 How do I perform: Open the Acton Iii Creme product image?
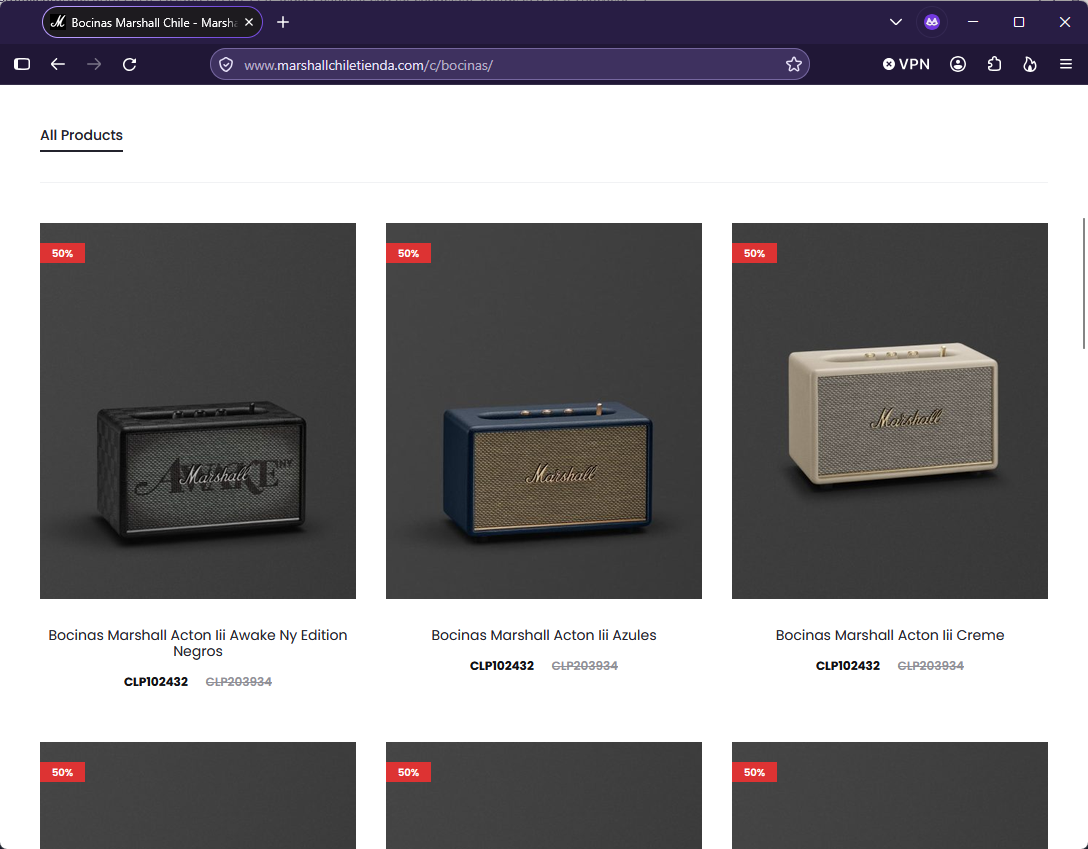(x=890, y=411)
